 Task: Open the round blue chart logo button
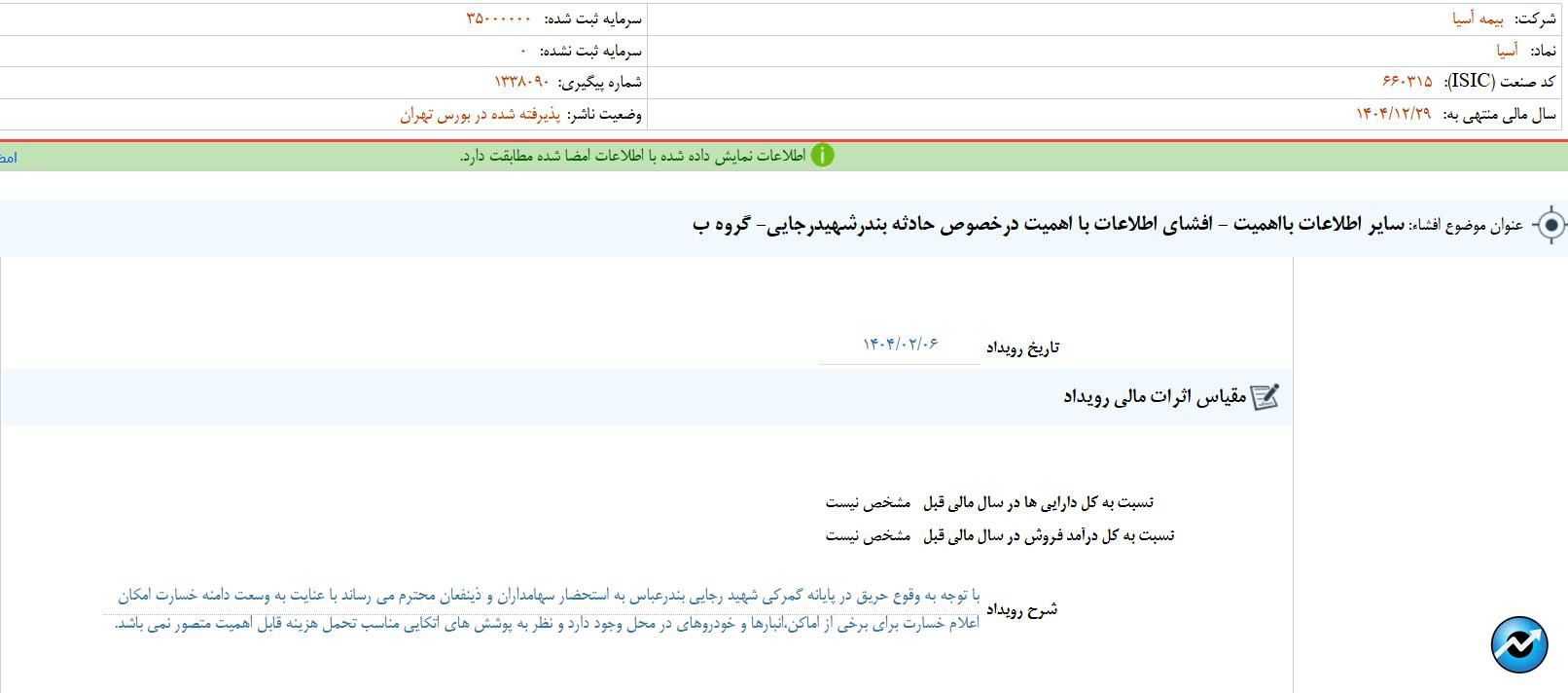pyautogui.click(x=1519, y=644)
